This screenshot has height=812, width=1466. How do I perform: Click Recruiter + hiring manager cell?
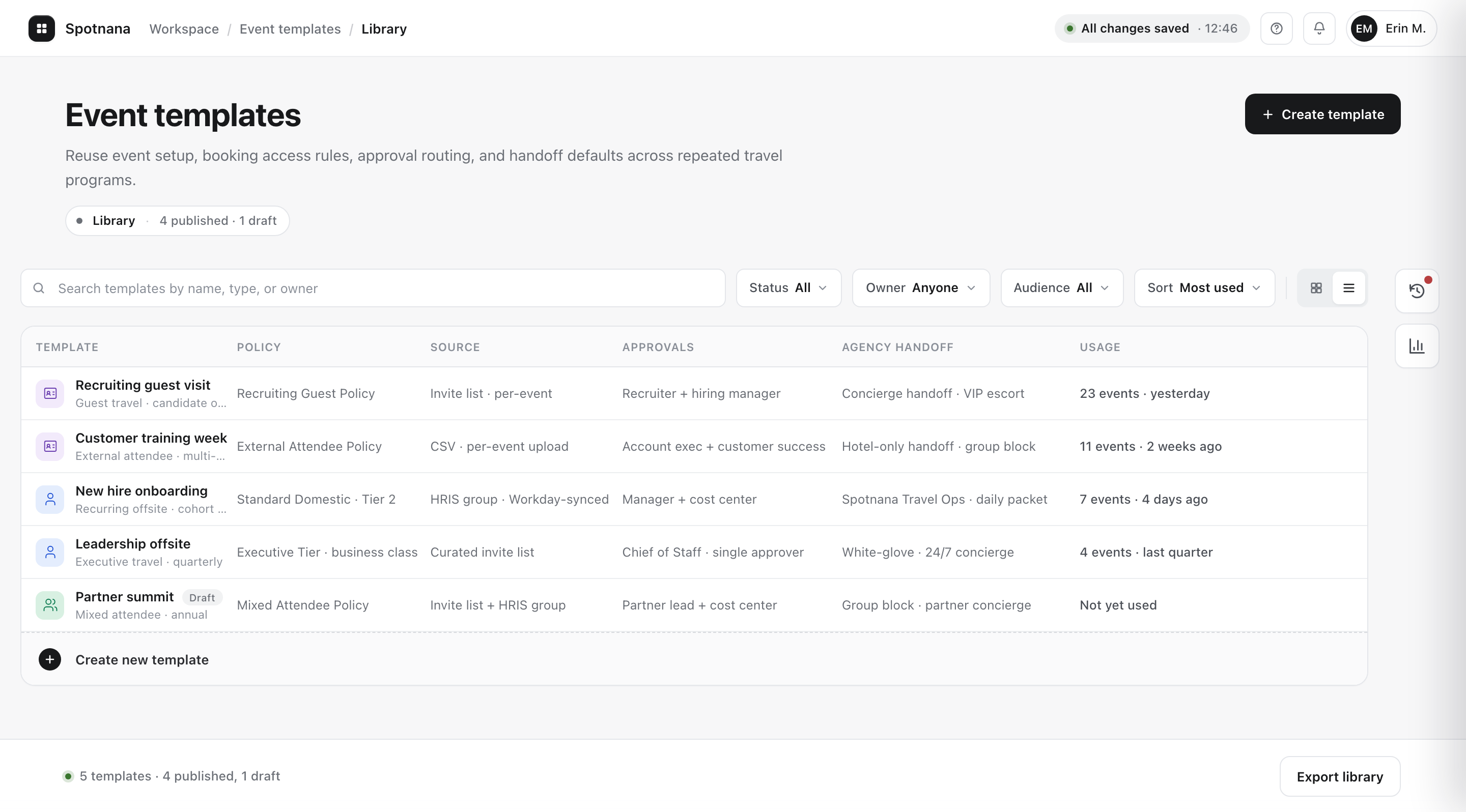click(x=701, y=393)
